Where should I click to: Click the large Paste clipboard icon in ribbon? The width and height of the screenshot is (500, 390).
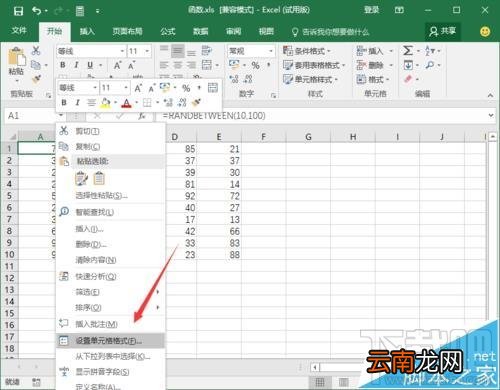pyautogui.click(x=17, y=56)
